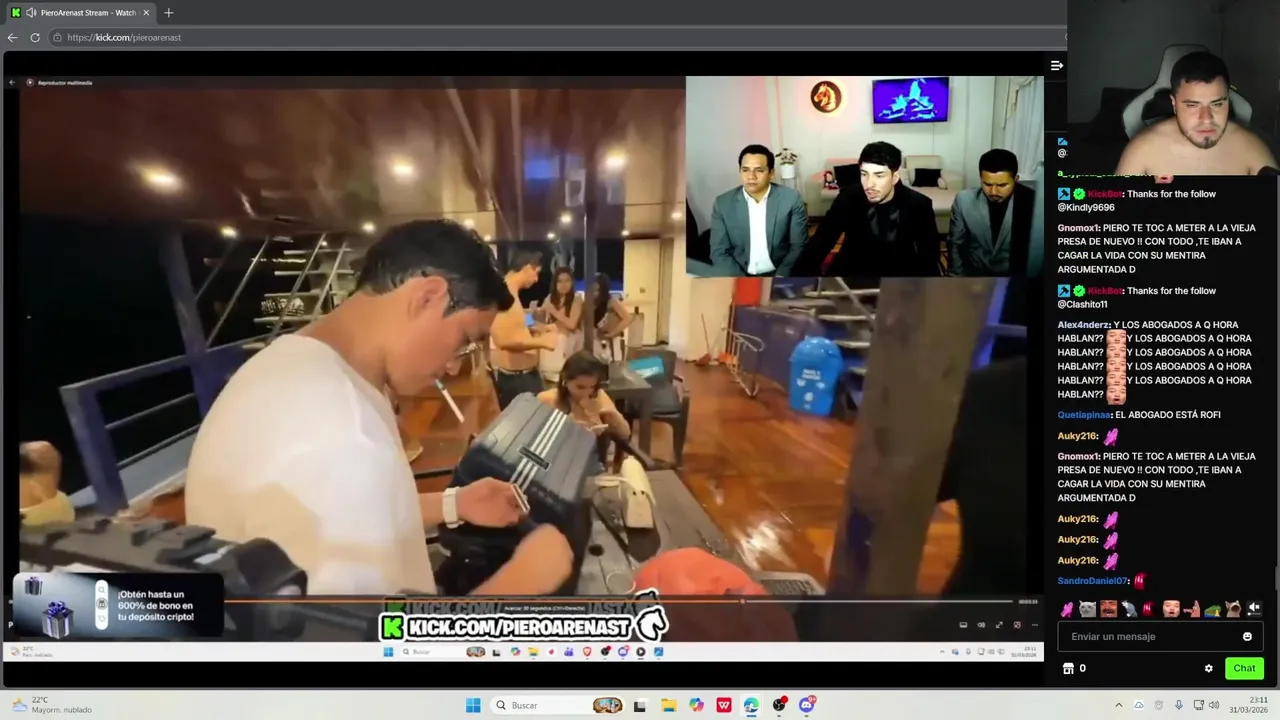Click the kick.com/pieroarenast address bar

click(560, 37)
